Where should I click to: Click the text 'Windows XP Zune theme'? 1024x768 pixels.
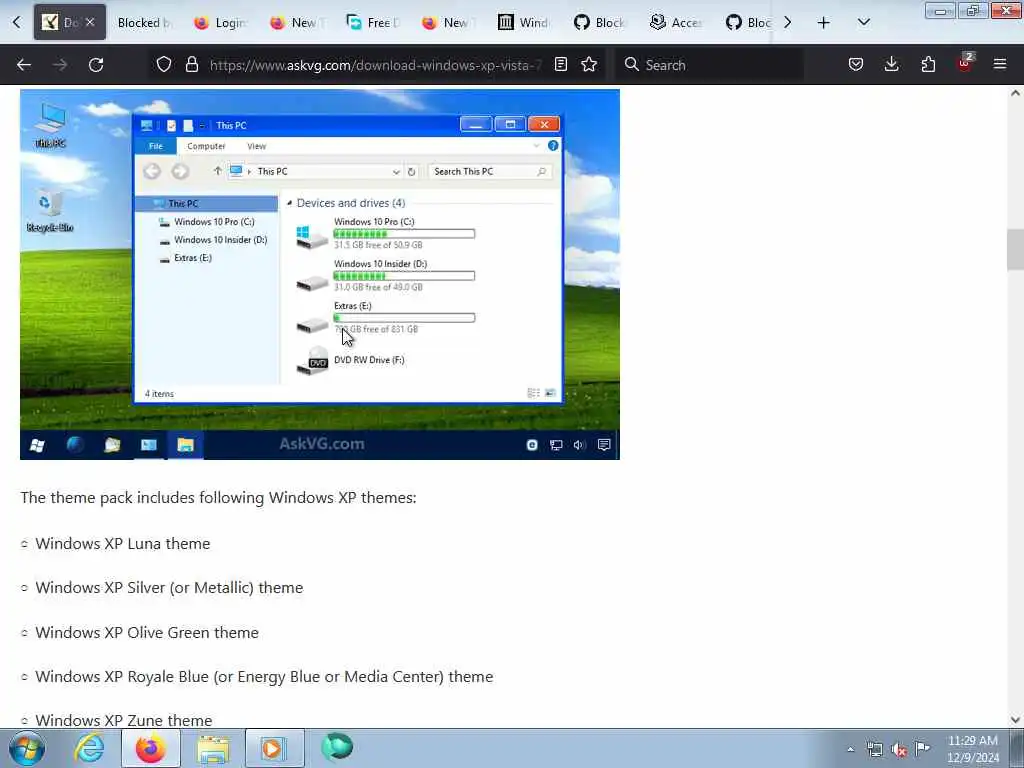click(x=123, y=720)
